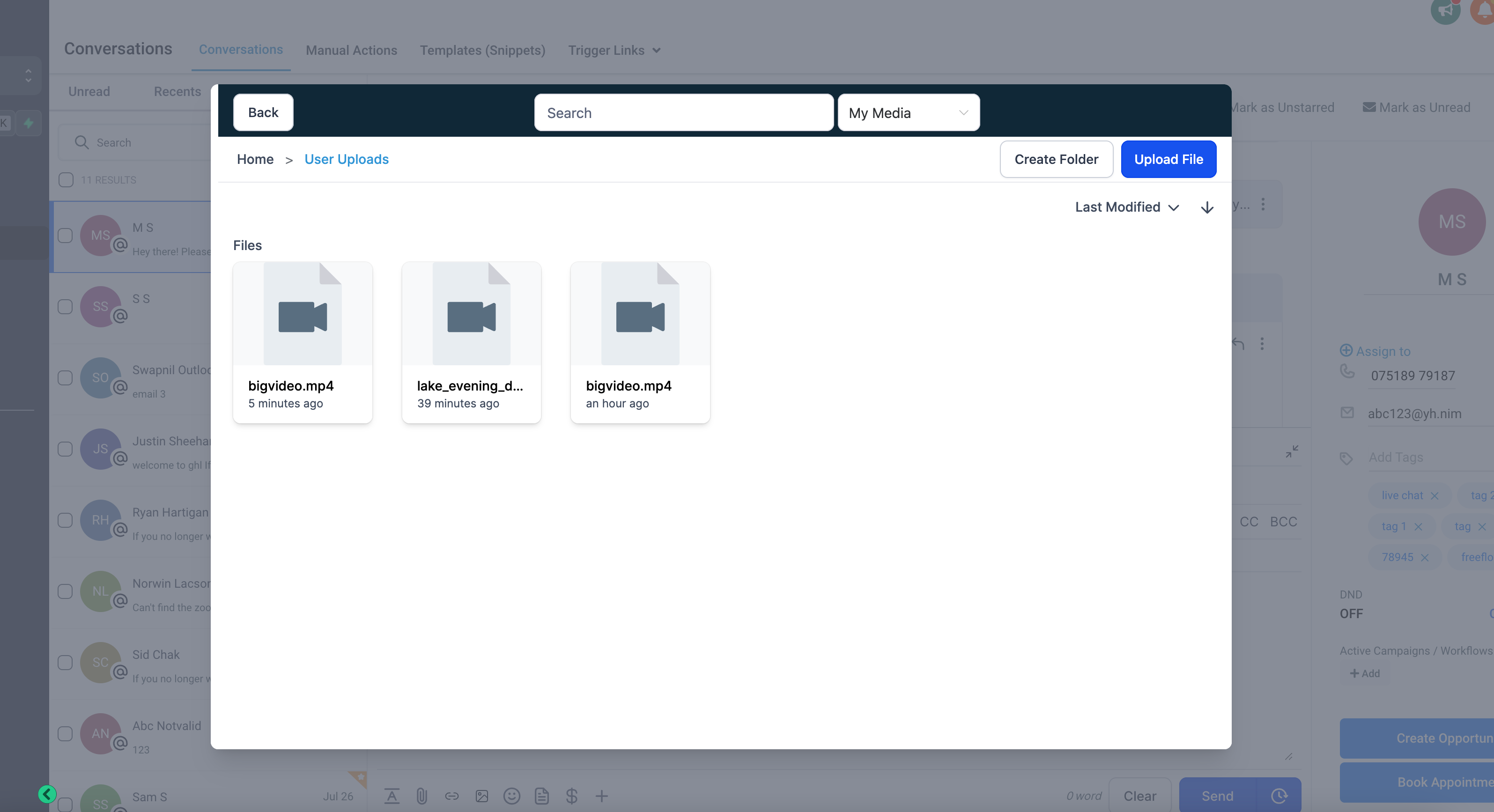Open the Templates (Snippets) tab

482,51
